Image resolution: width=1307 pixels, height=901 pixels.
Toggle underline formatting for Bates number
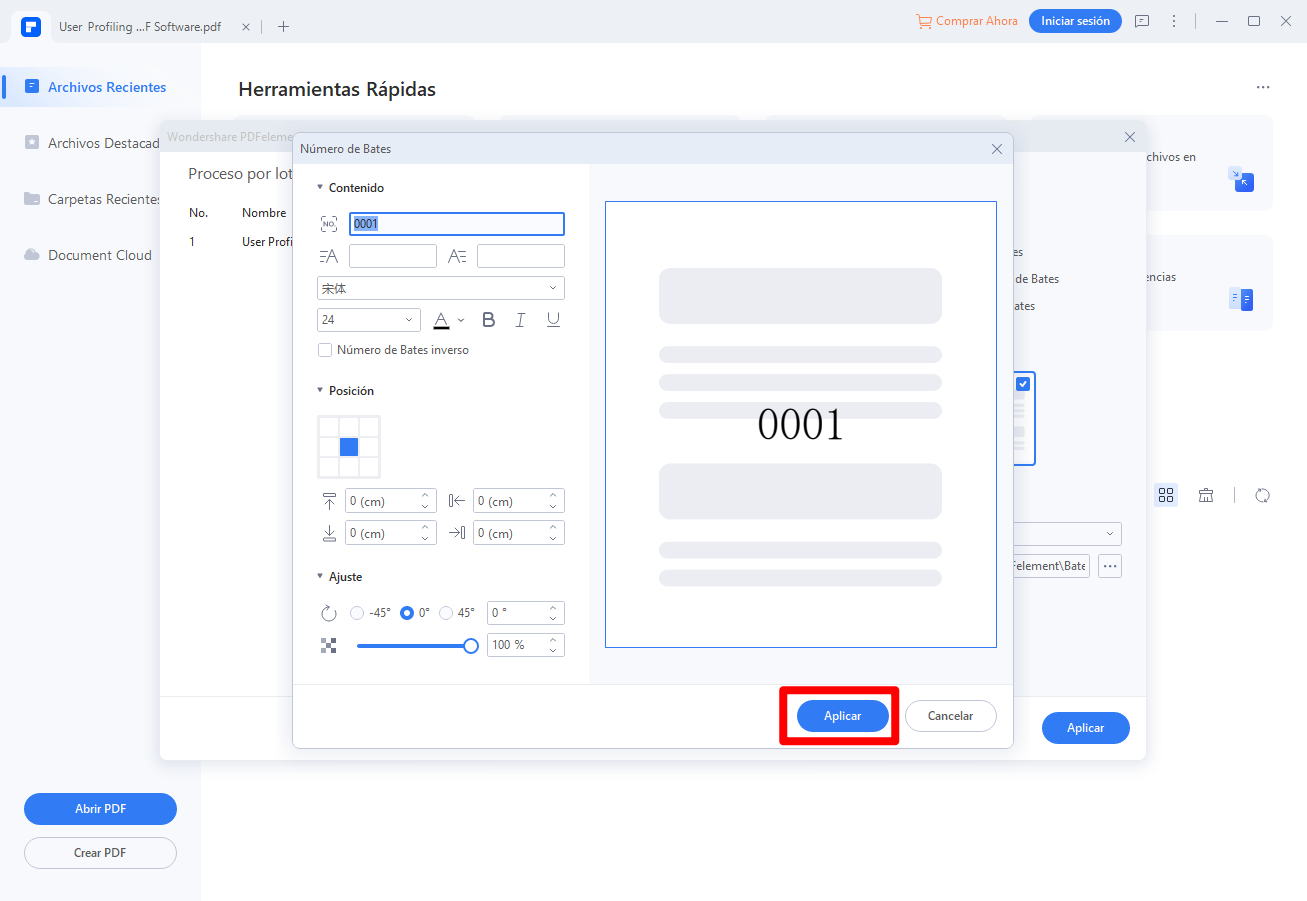[x=553, y=320]
